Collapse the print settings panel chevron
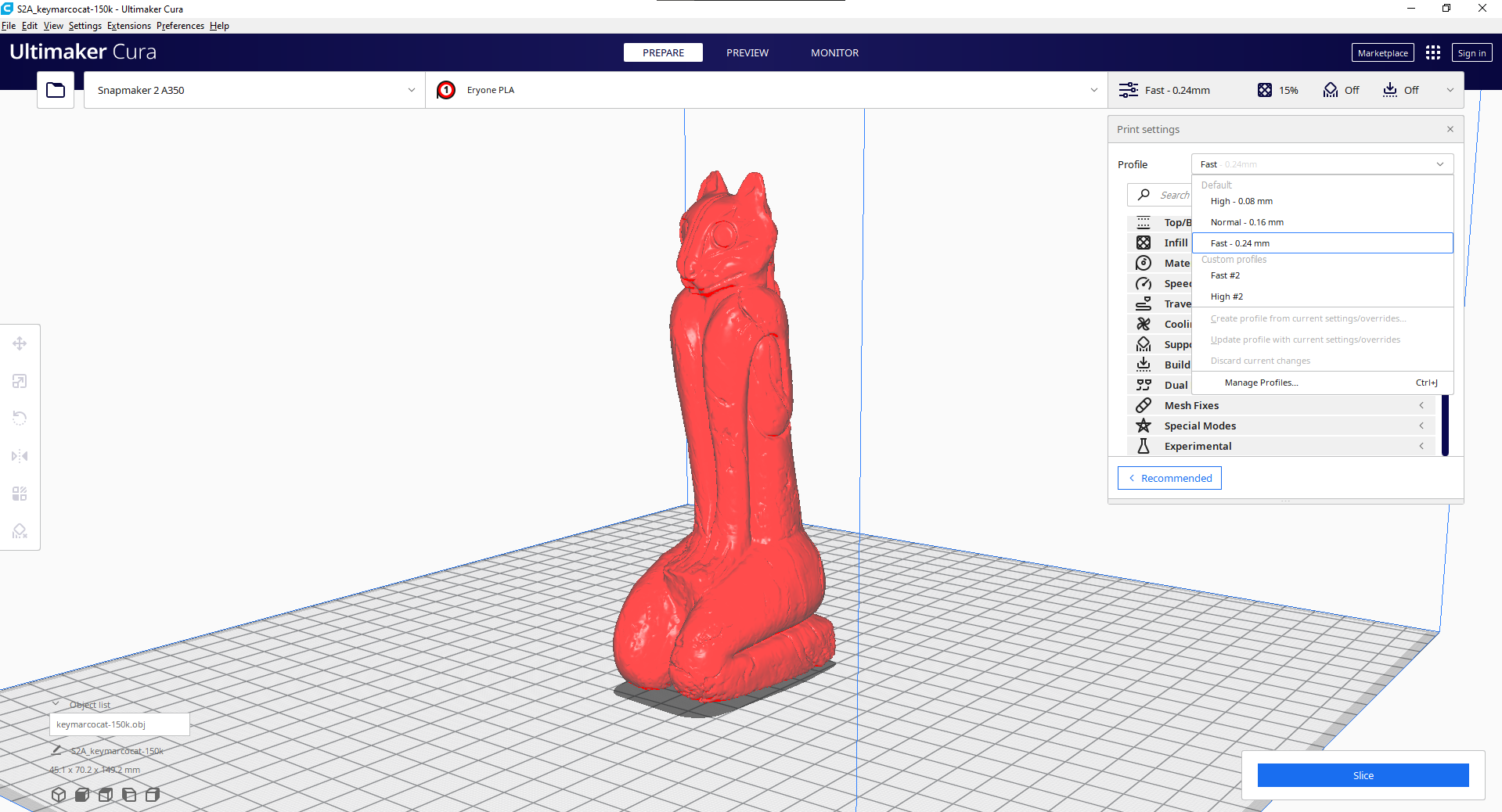The width and height of the screenshot is (1502, 812). click(x=1450, y=90)
